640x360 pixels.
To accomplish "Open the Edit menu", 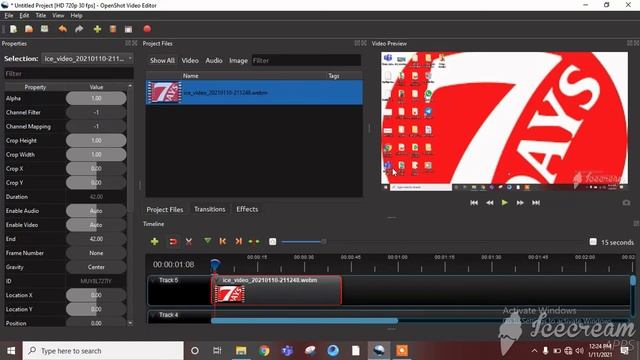I will 24,16.
